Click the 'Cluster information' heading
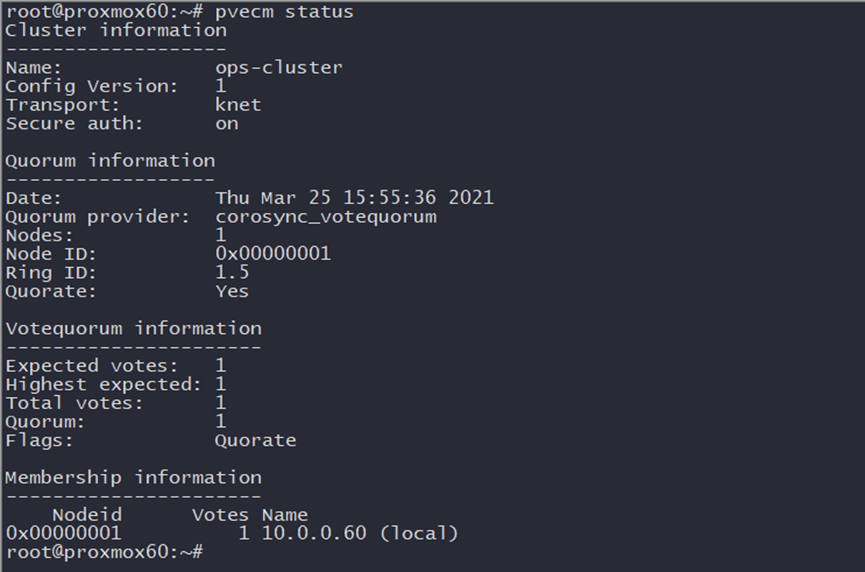865x572 pixels. pos(116,30)
